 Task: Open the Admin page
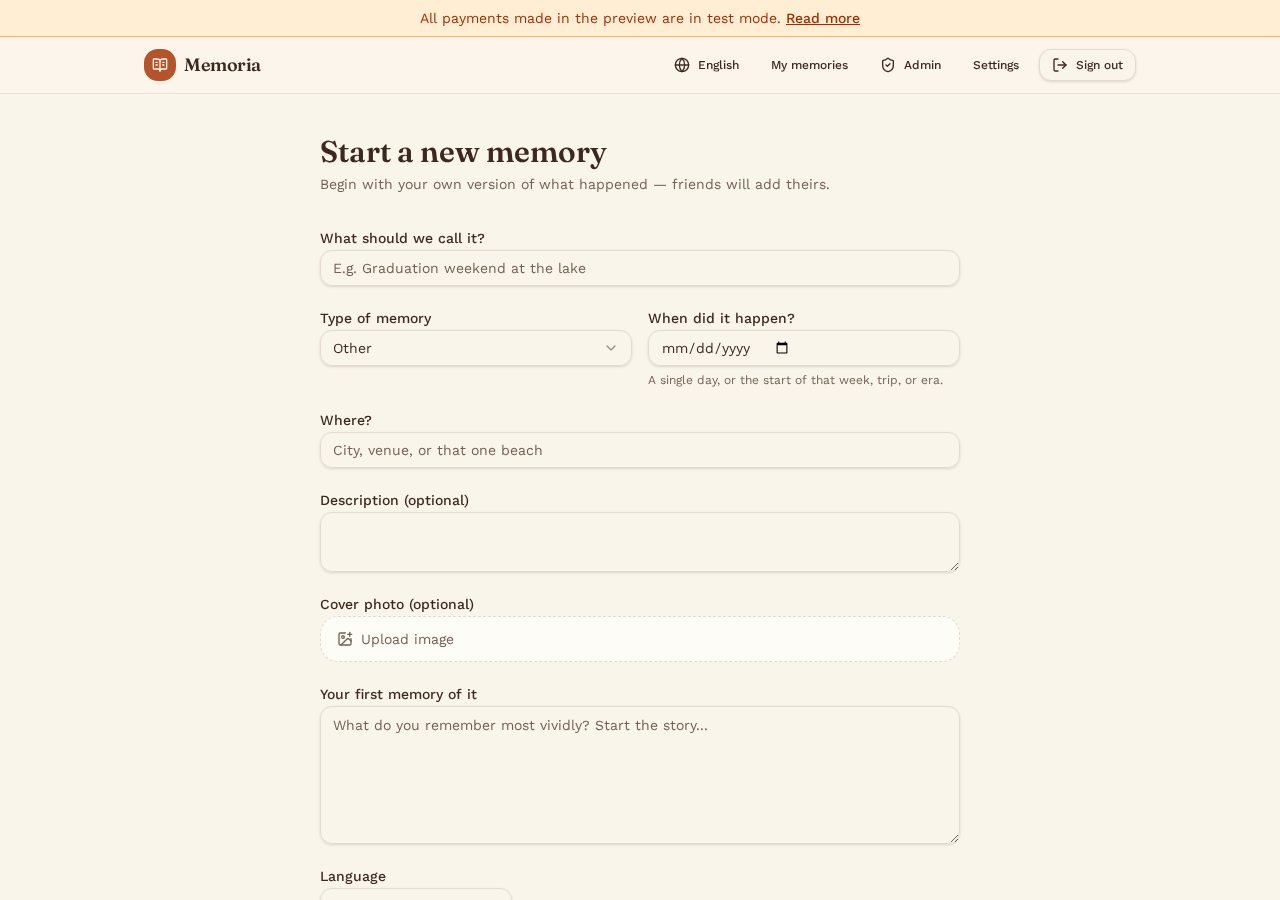tap(910, 65)
